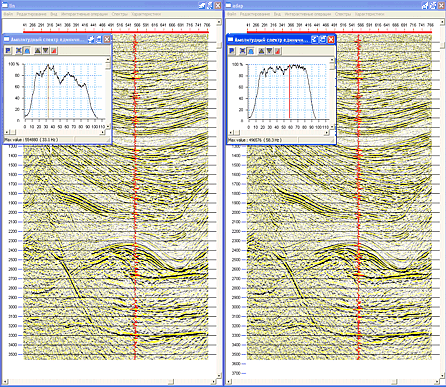Screen dimensions: 446x387
Task: Open Характеристики menu in the edep window
Action: 369,14
